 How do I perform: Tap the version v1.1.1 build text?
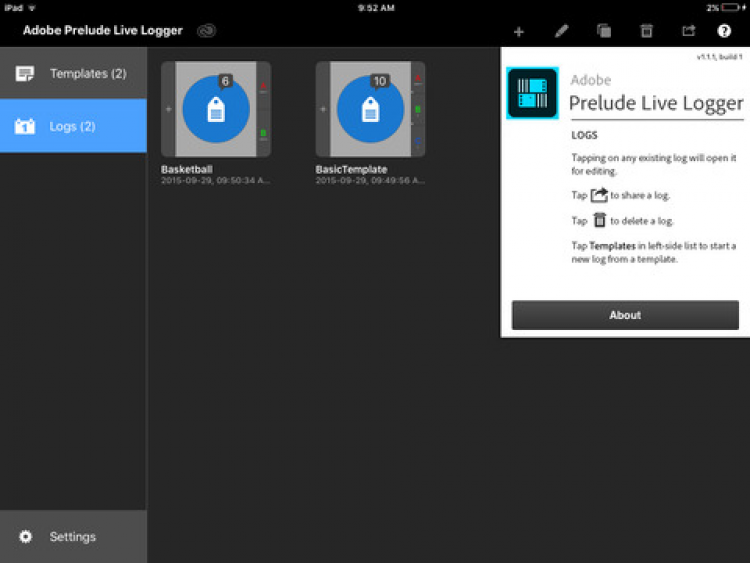tap(719, 57)
